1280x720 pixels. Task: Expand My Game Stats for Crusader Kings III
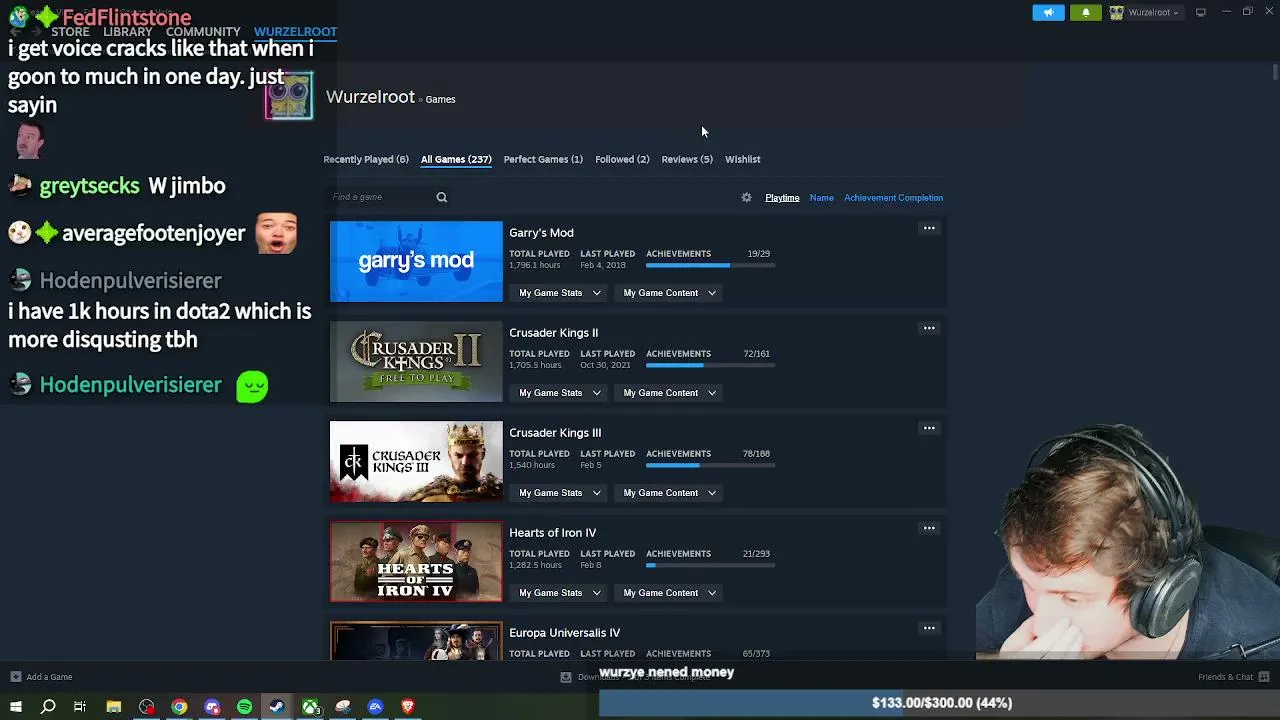click(x=560, y=493)
